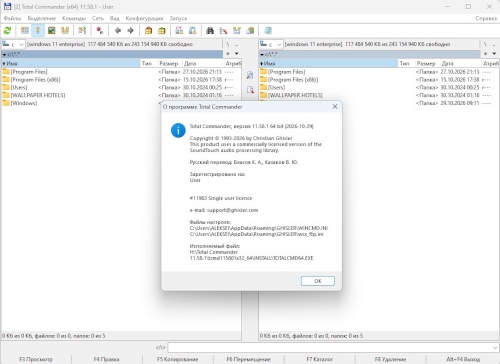Image resolution: width=500 pixels, height=364 pixels.
Task: Open the Сеть menu
Action: point(98,18)
